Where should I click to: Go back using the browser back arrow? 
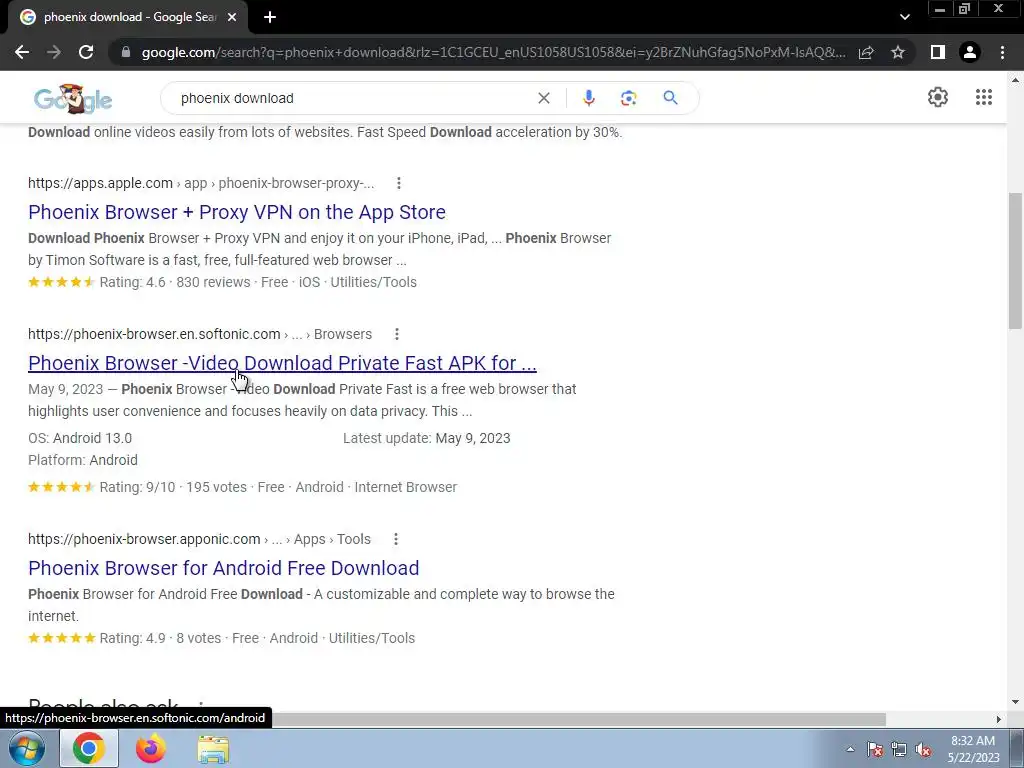[x=22, y=52]
